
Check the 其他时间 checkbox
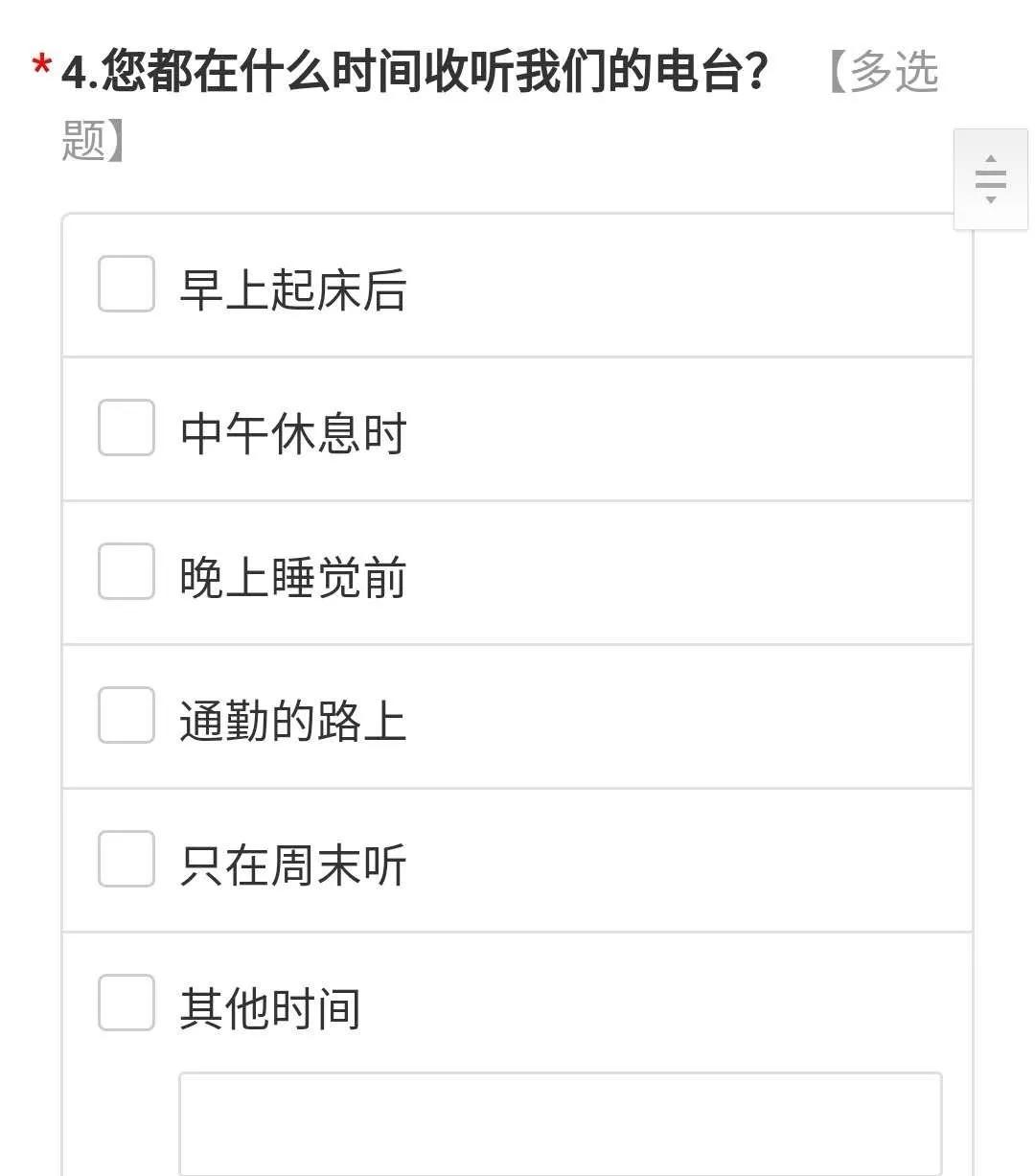click(126, 1003)
